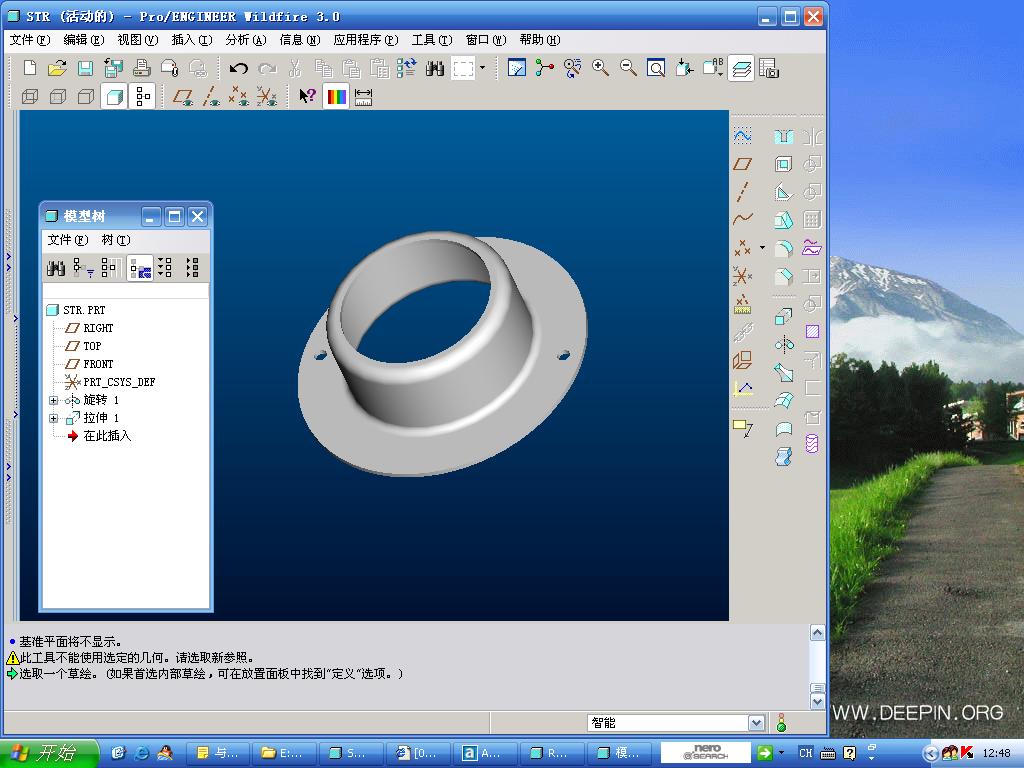Switch to no hidden display mode
This screenshot has height=768, width=1024.
86,97
